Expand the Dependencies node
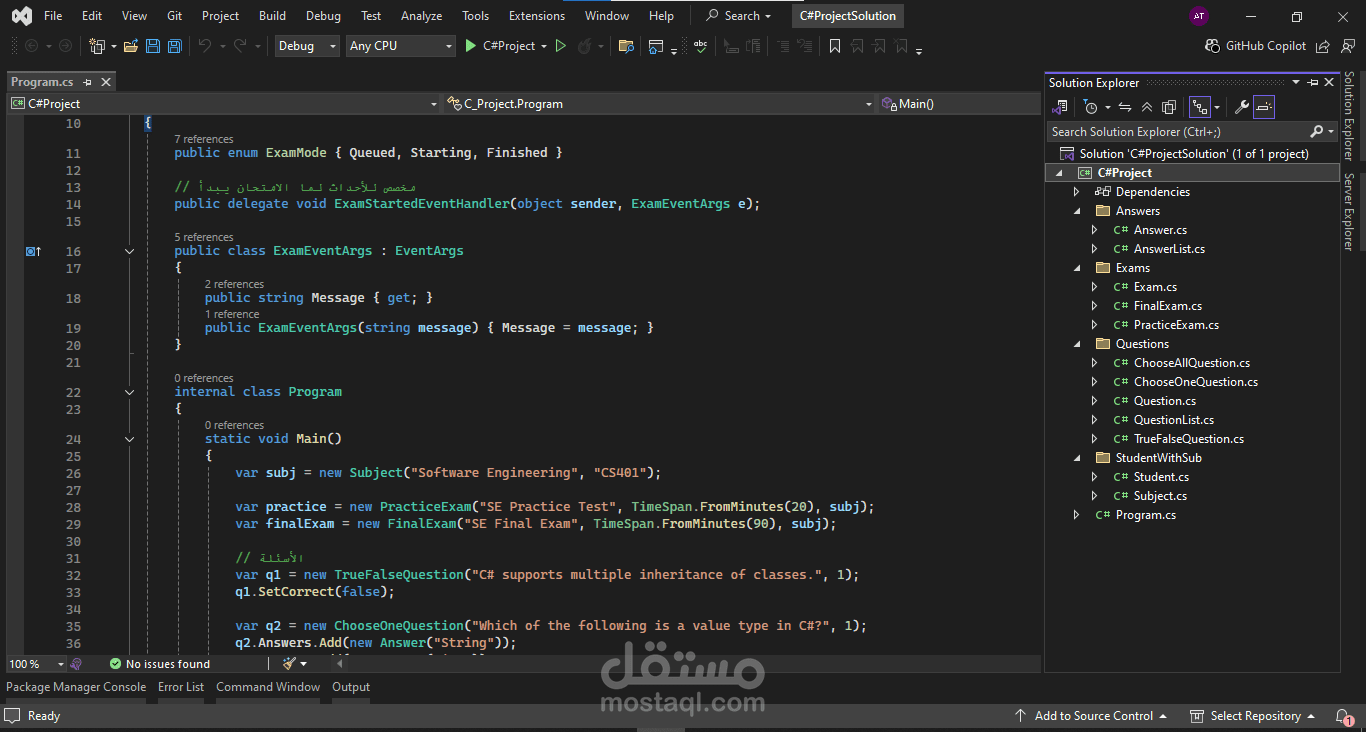 click(1077, 192)
